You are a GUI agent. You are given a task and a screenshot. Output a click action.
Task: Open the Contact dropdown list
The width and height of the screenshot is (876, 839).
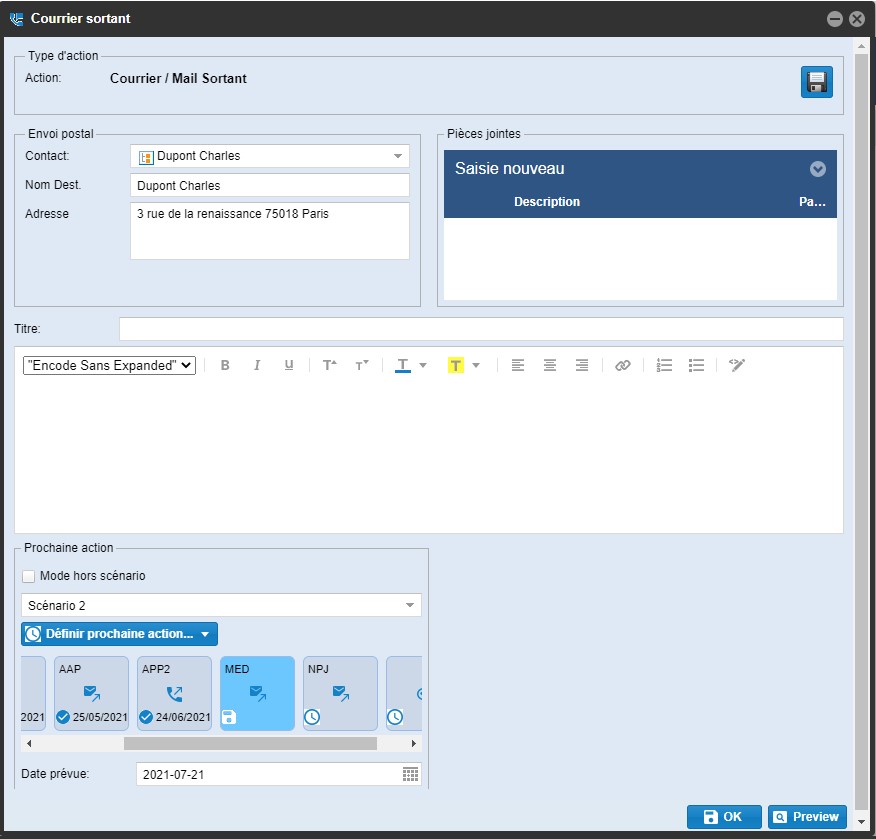[x=397, y=156]
